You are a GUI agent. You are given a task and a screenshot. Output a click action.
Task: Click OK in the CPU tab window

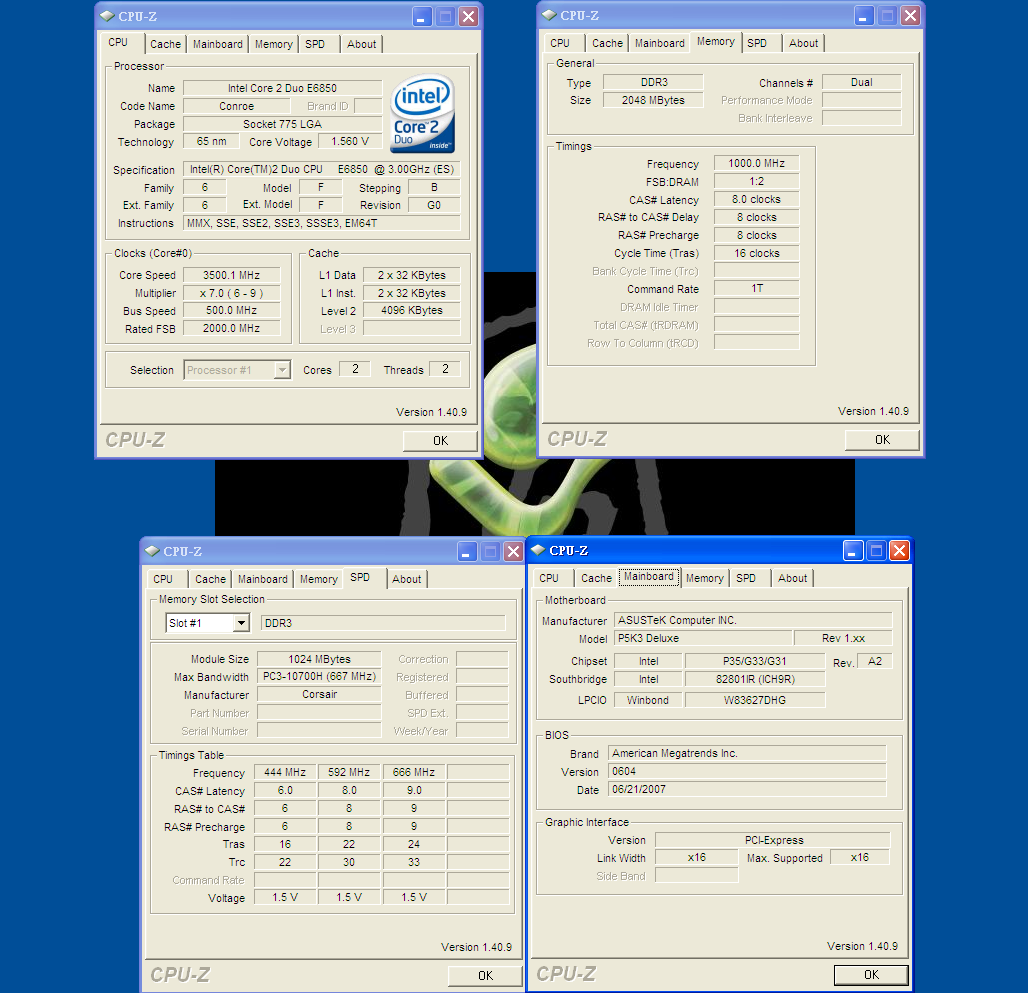(440, 440)
